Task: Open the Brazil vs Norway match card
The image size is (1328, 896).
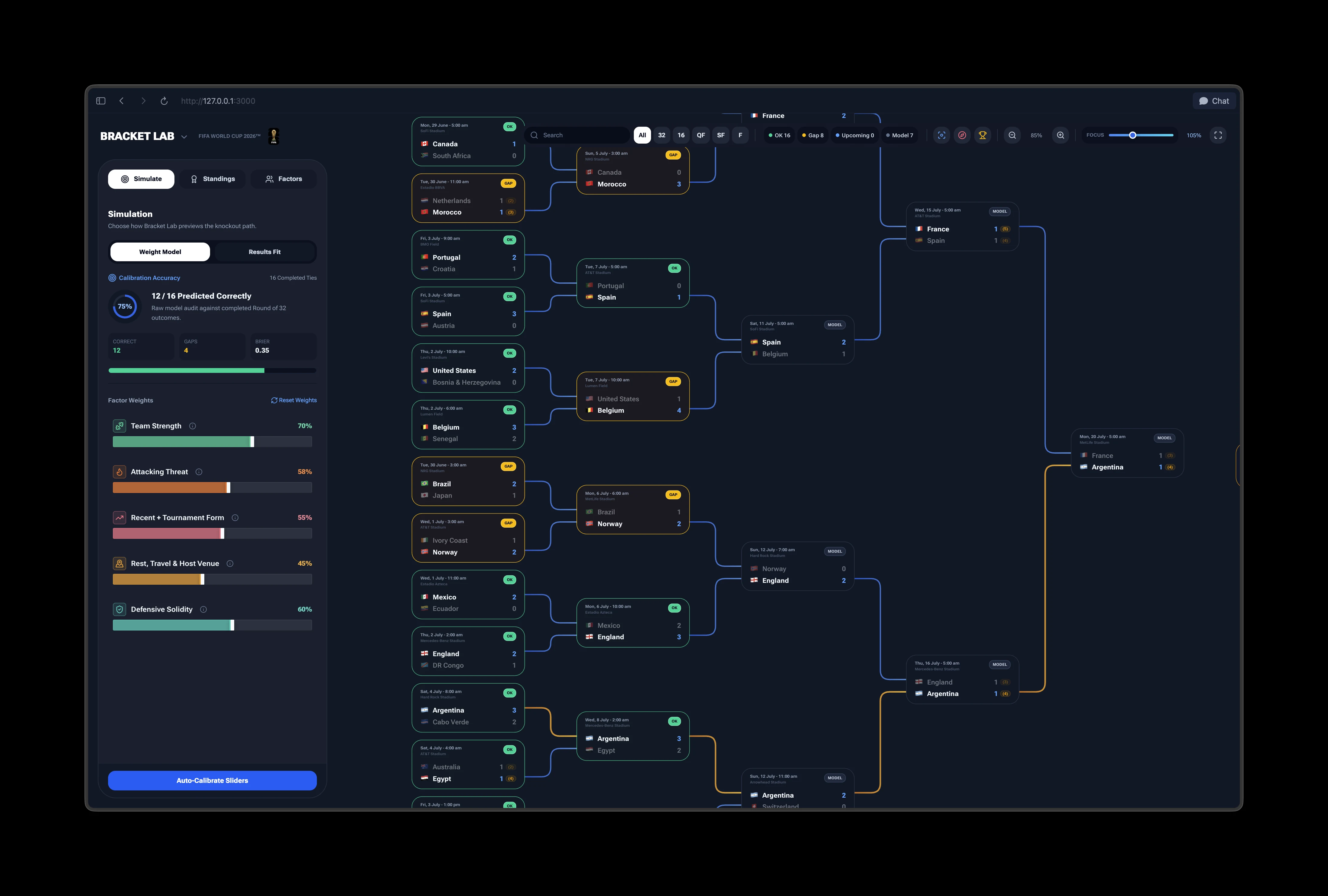Action: click(x=633, y=510)
